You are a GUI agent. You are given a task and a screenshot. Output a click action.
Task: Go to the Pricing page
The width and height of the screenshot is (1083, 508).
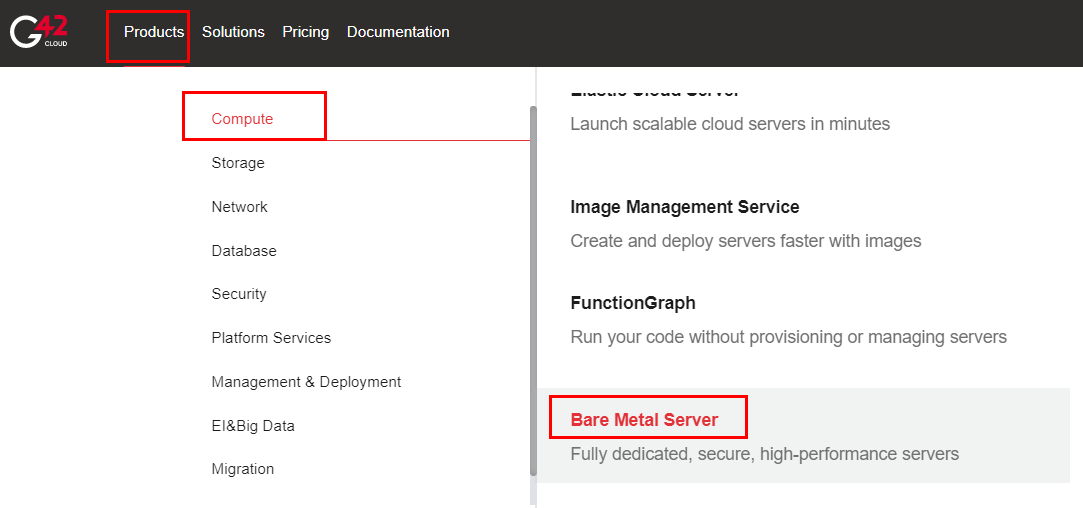pyautogui.click(x=305, y=32)
